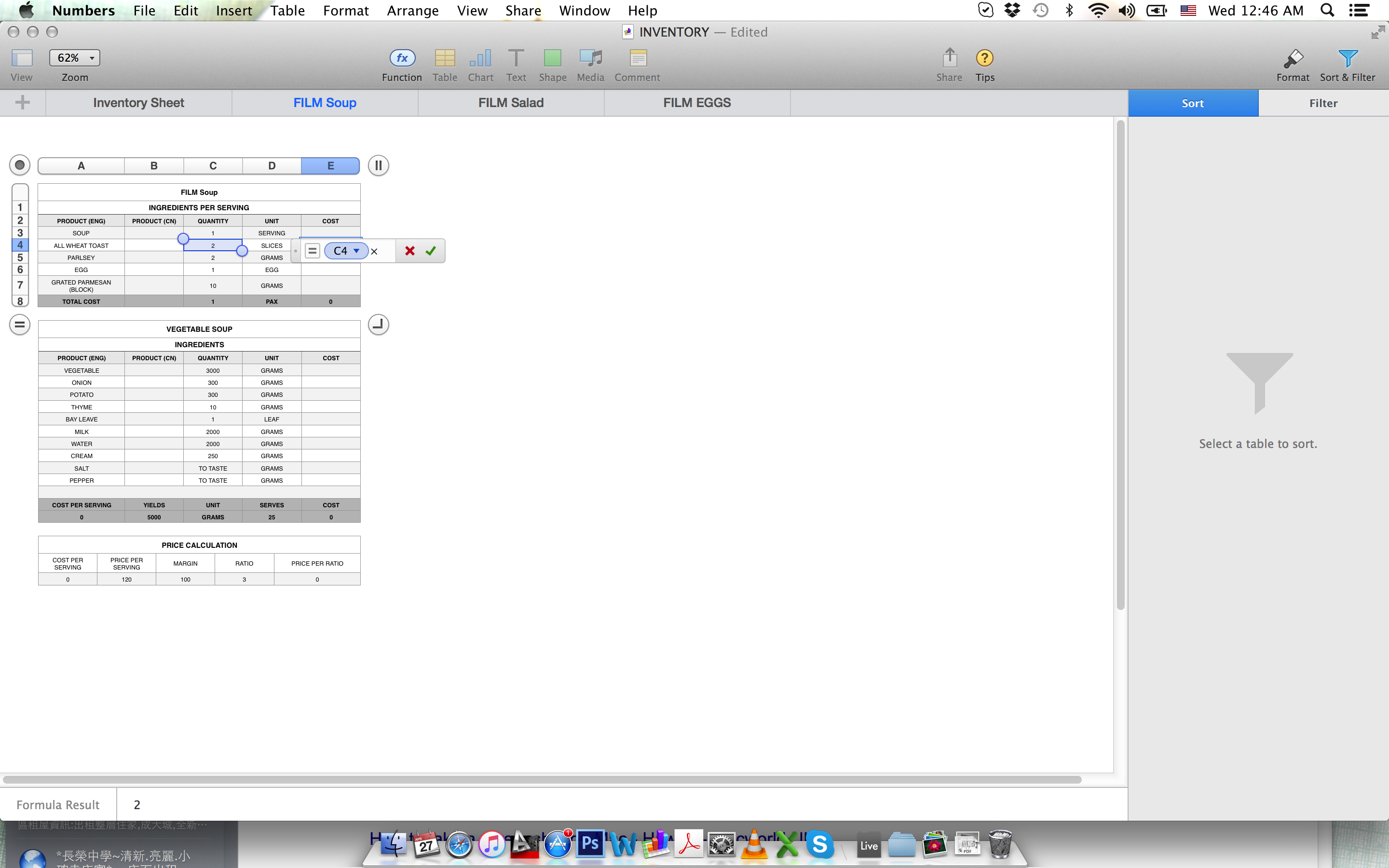
Task: Click the Shape toolbar icon
Action: tap(552, 58)
